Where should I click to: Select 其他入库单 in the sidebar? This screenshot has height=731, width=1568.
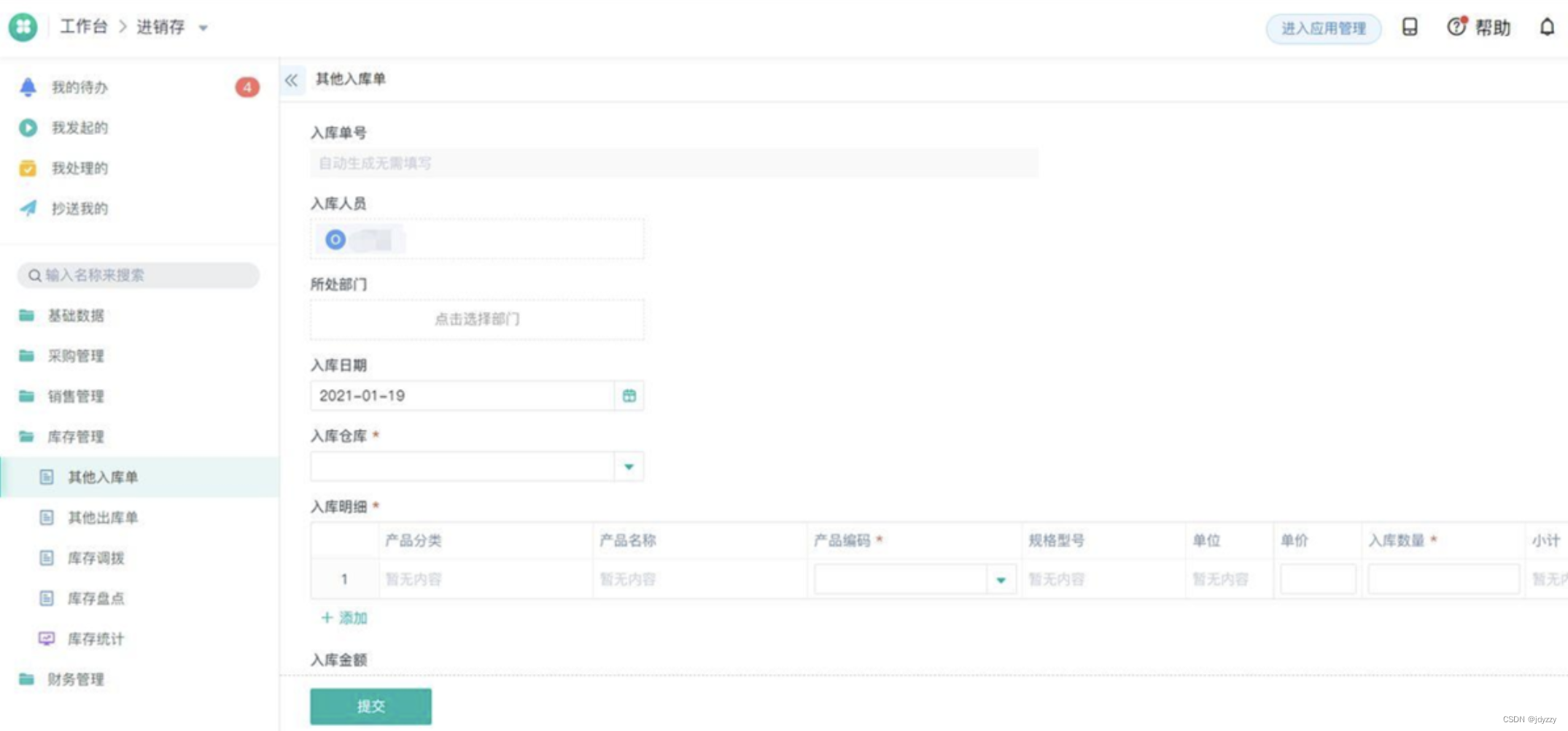pos(140,477)
